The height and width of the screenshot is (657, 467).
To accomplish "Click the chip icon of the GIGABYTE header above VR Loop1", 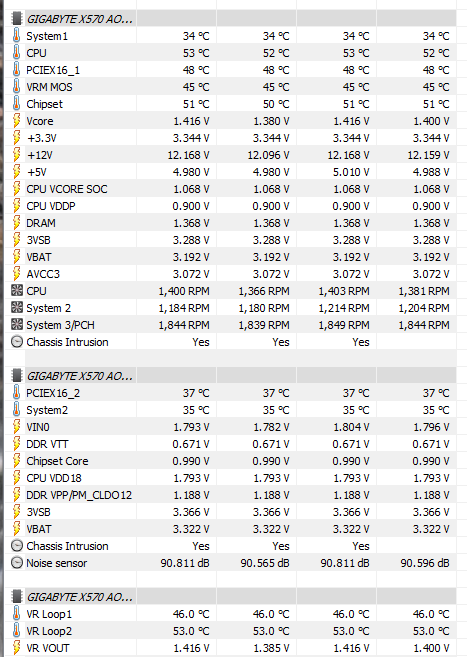I will (x=17, y=596).
